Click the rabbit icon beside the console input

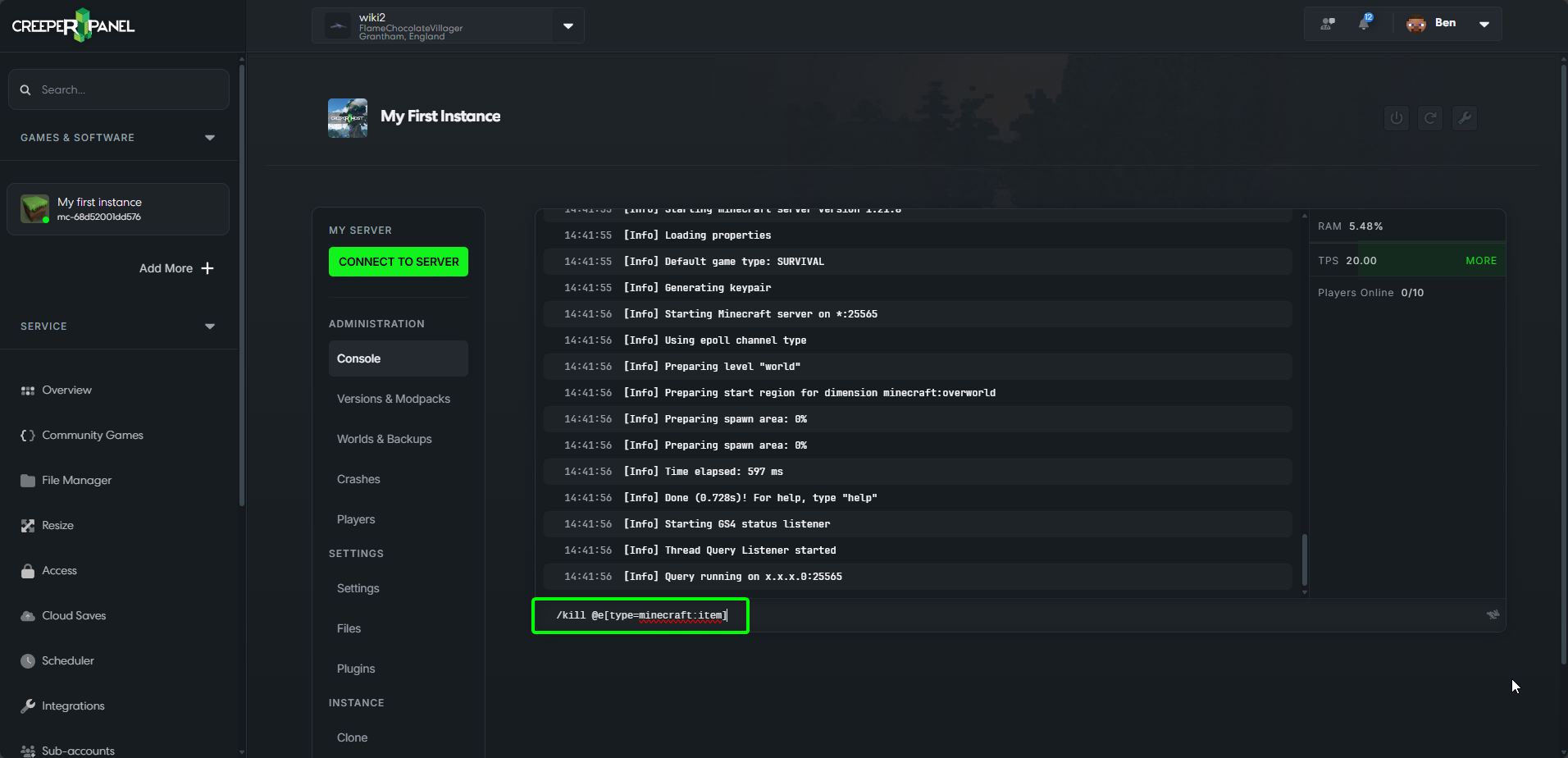pyautogui.click(x=1492, y=614)
